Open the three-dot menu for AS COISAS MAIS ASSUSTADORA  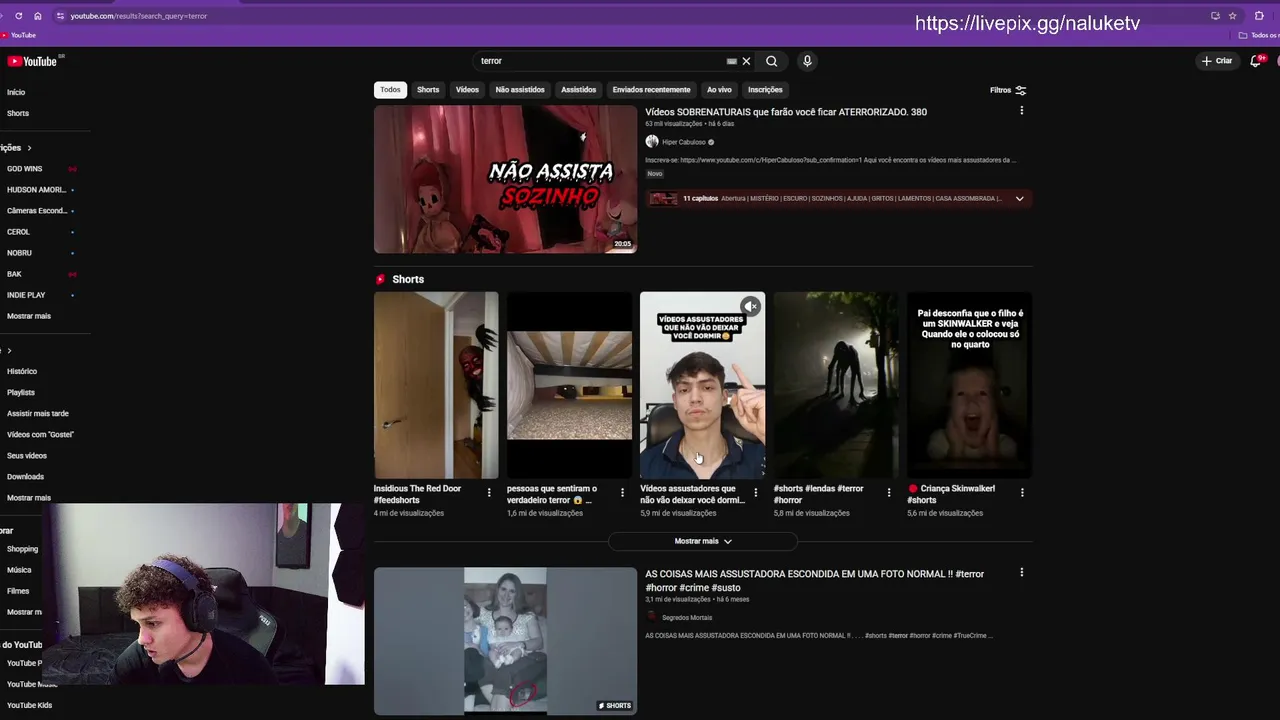point(1021,573)
